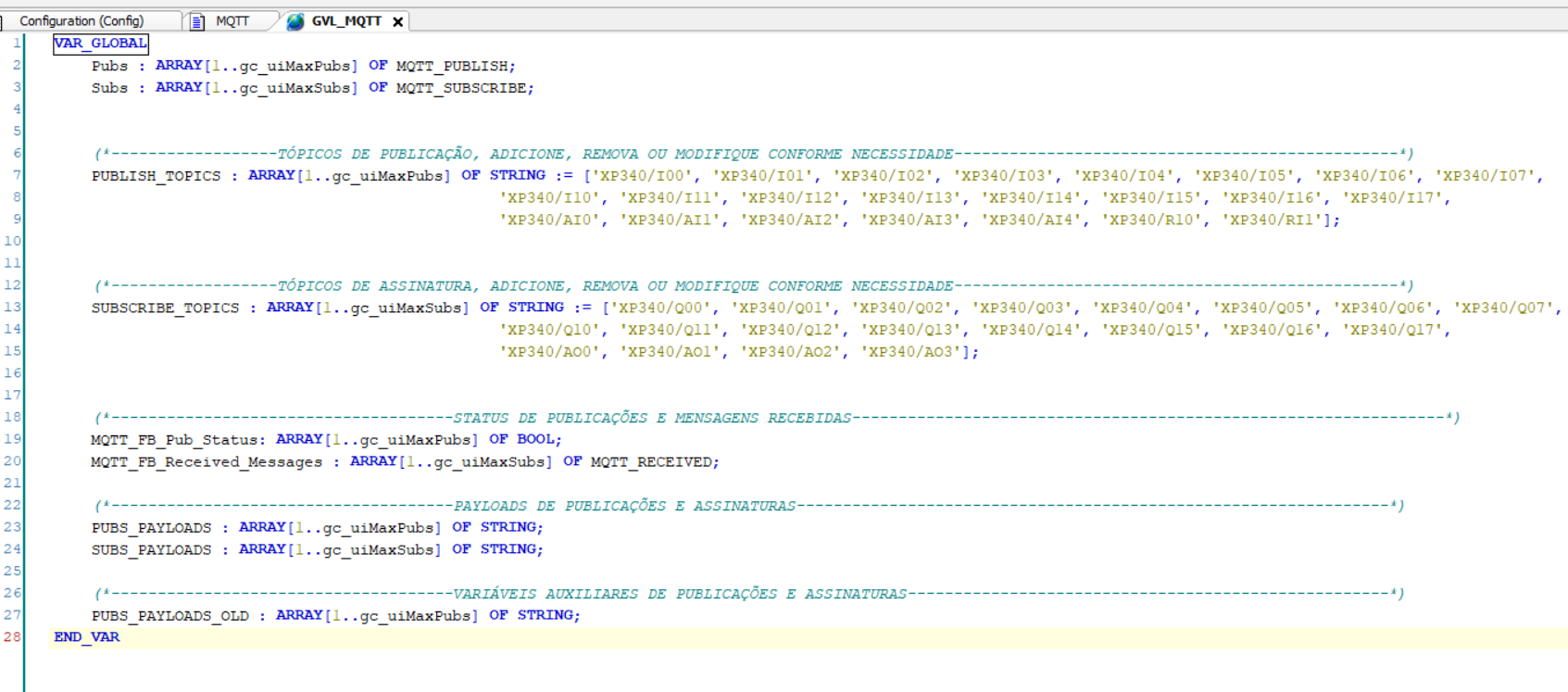
Task: Place cursor on VAR_GLOBAL keyword
Action: (100, 43)
